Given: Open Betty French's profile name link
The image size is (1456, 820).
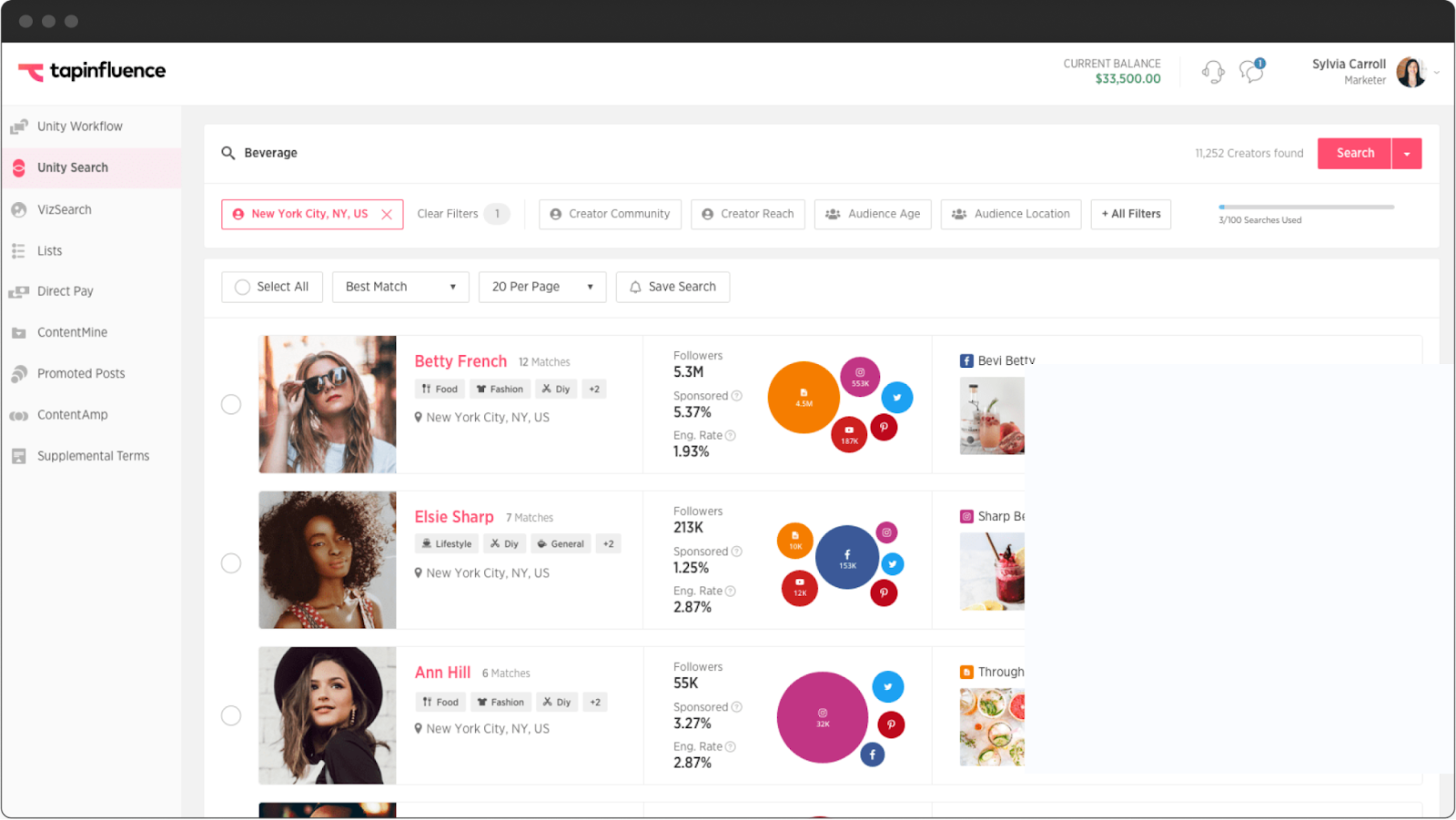Looking at the screenshot, I should click(x=460, y=361).
